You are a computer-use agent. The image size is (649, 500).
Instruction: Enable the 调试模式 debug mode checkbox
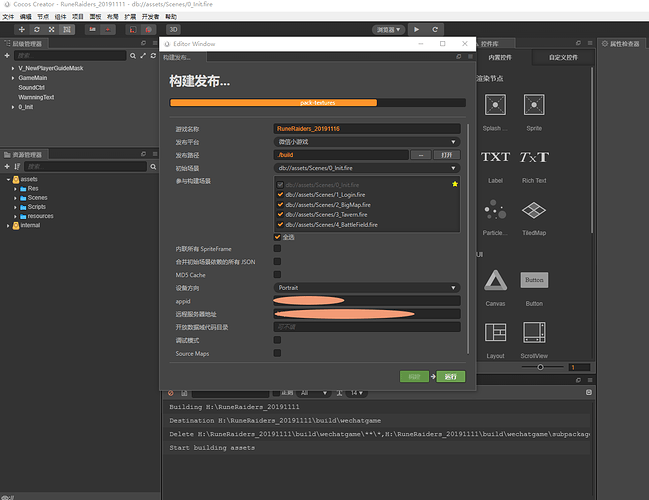(x=277, y=340)
